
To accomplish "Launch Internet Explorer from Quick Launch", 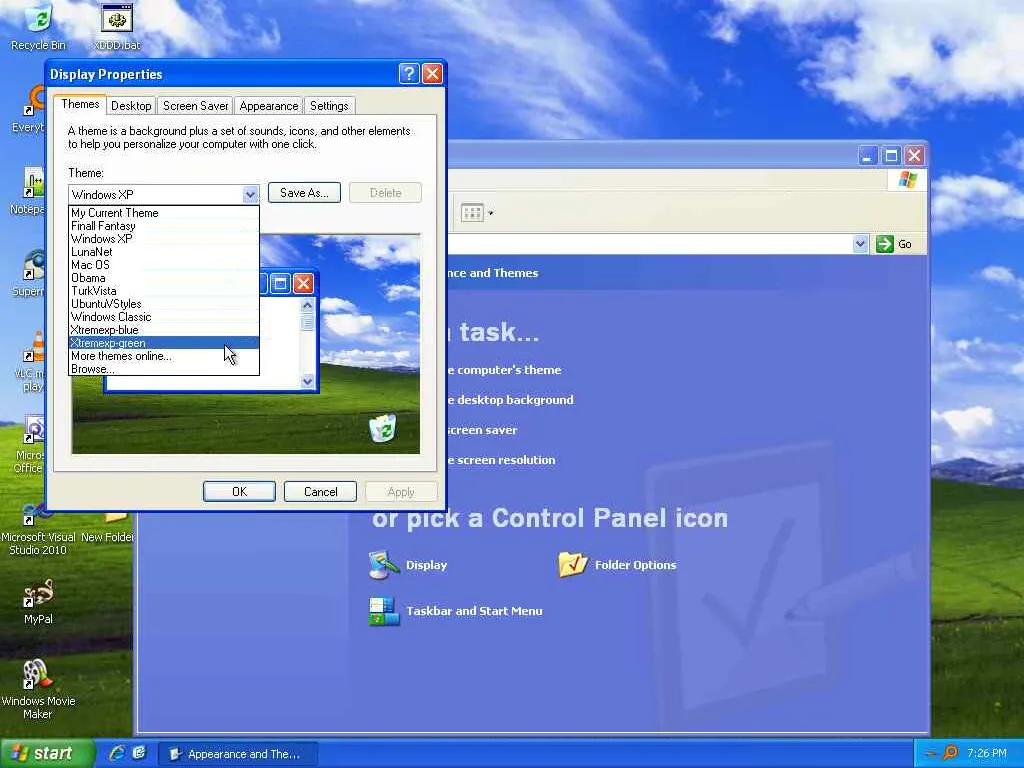I will tap(117, 753).
